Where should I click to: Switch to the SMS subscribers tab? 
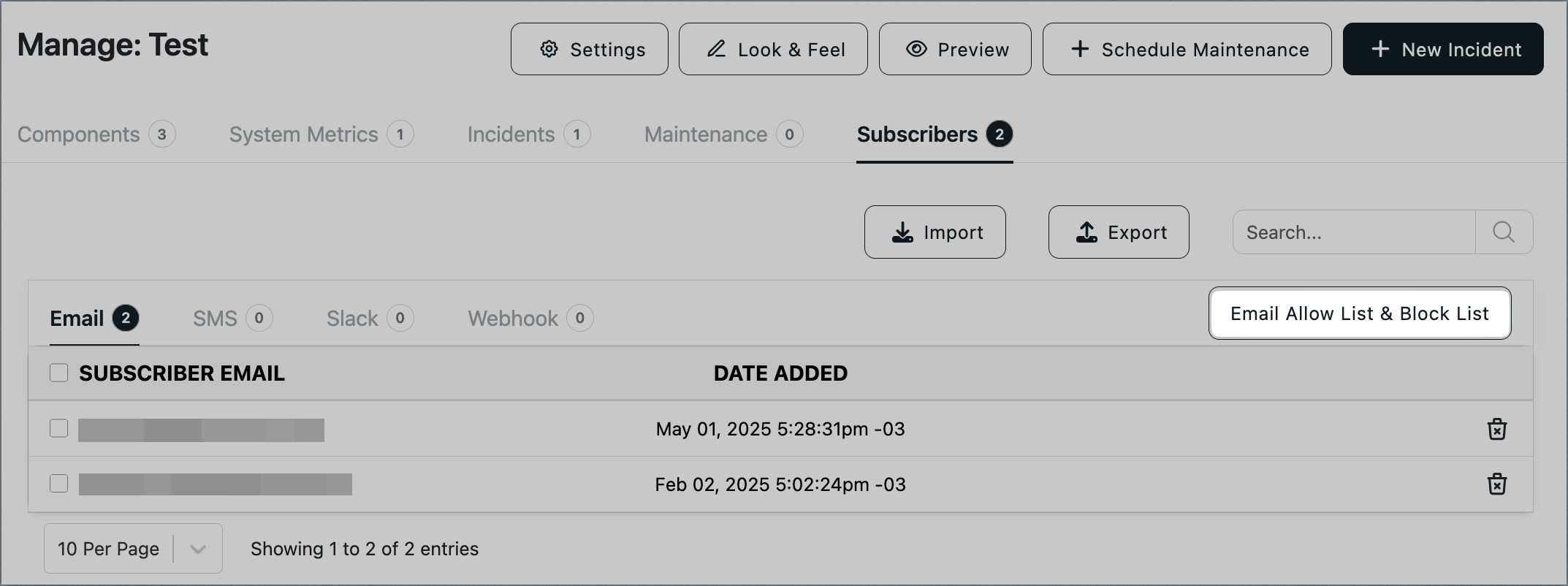pos(233,319)
